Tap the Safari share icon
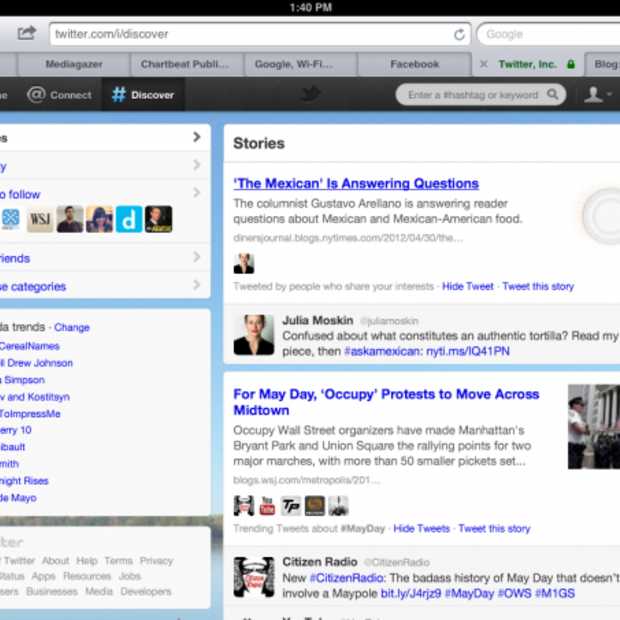This screenshot has width=620, height=620. [x=26, y=33]
